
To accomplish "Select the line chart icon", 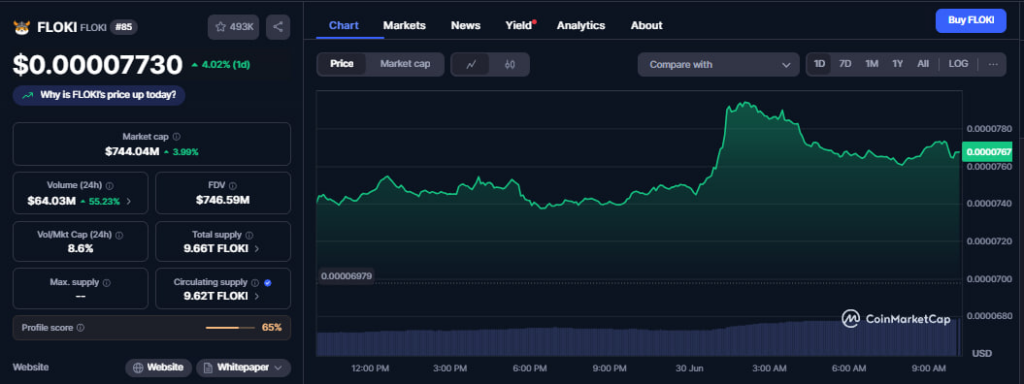I will [471, 64].
